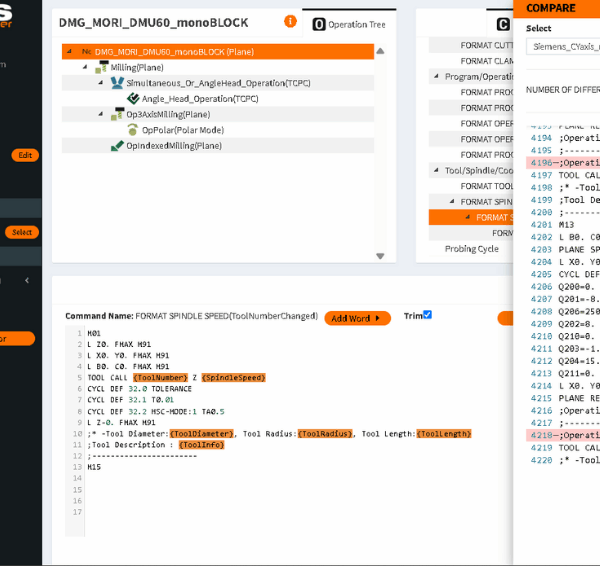Click the Angle_Head_Operation(TCPC) icon
The height and width of the screenshot is (566, 600).
132,99
